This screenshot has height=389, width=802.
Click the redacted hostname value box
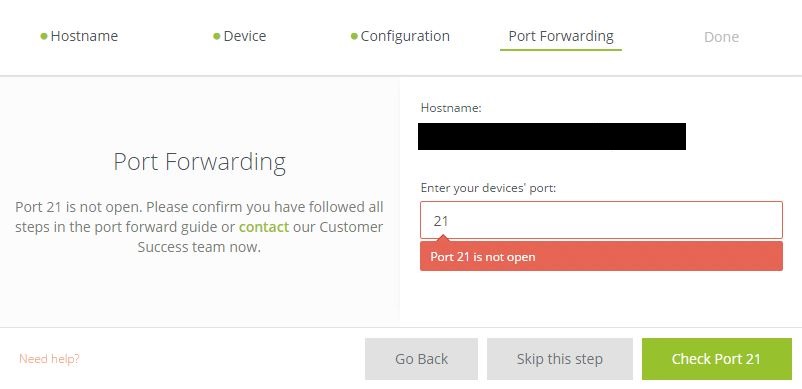tap(552, 136)
